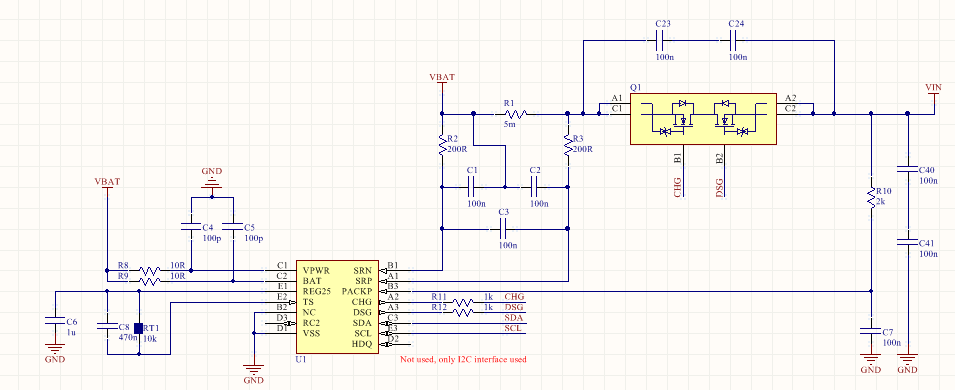Select resistor R10 2k symbol

[x=871, y=198]
